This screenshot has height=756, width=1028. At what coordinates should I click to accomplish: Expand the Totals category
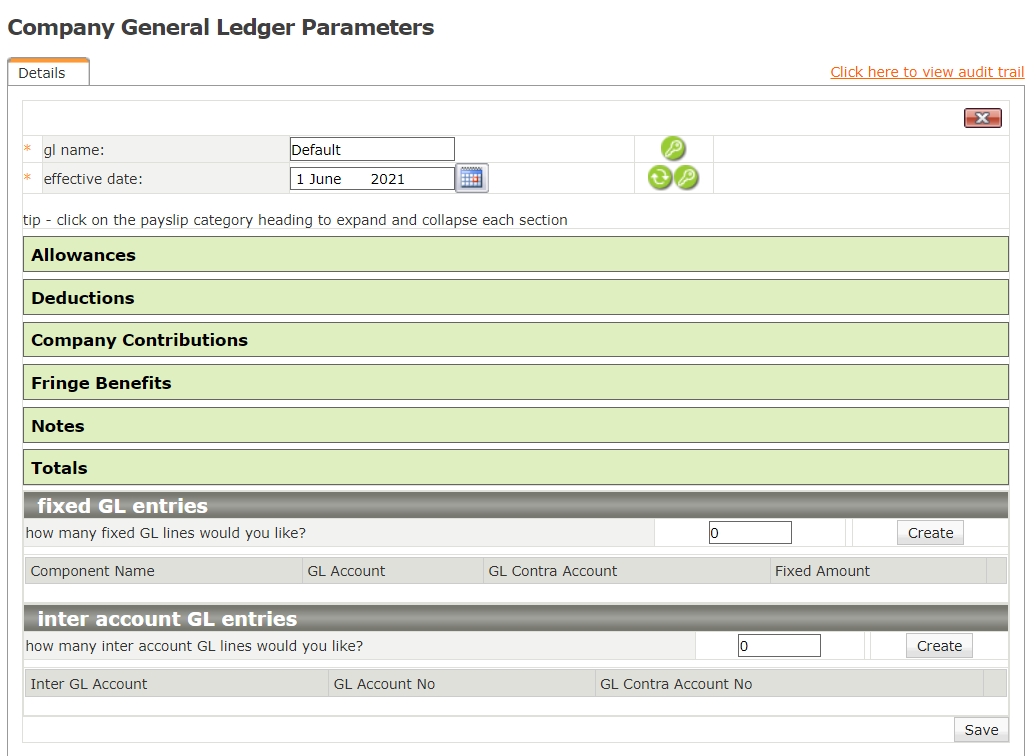(x=59, y=468)
